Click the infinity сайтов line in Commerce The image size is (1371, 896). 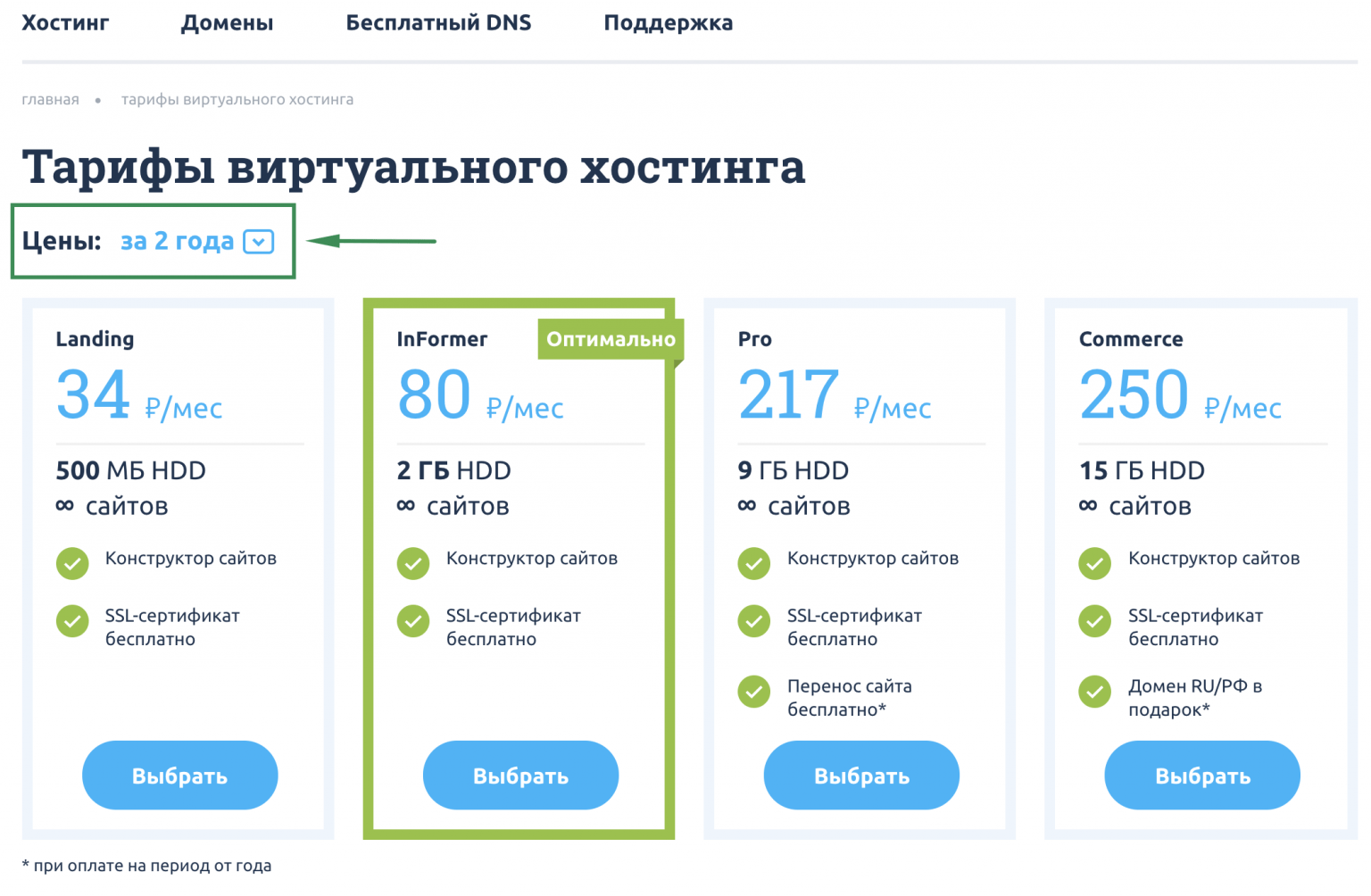click(x=1134, y=506)
